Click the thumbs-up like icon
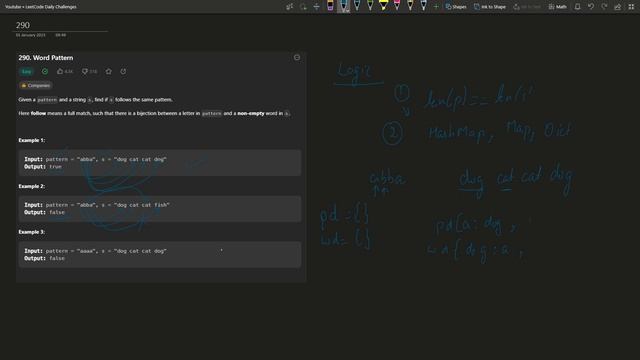 (60, 71)
